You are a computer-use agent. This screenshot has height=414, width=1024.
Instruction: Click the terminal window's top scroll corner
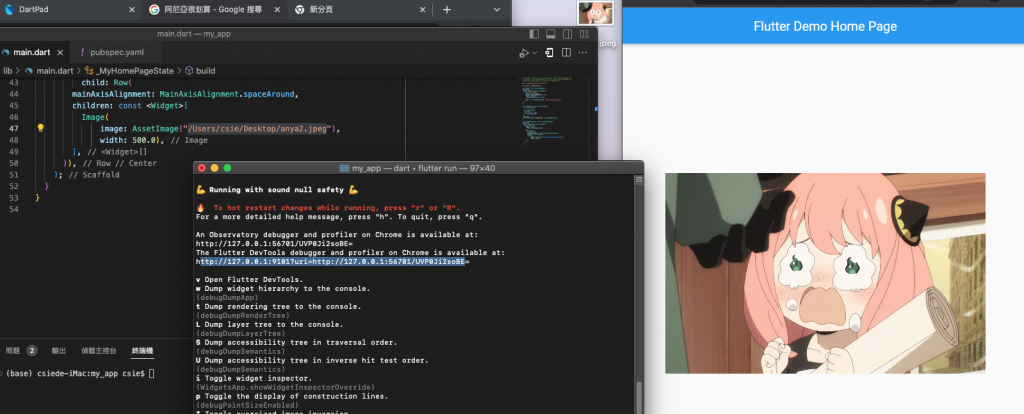[x=639, y=180]
